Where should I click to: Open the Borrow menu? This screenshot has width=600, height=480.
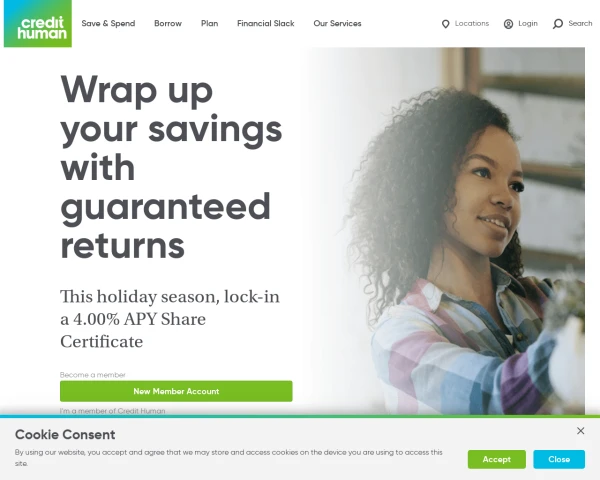pos(168,23)
